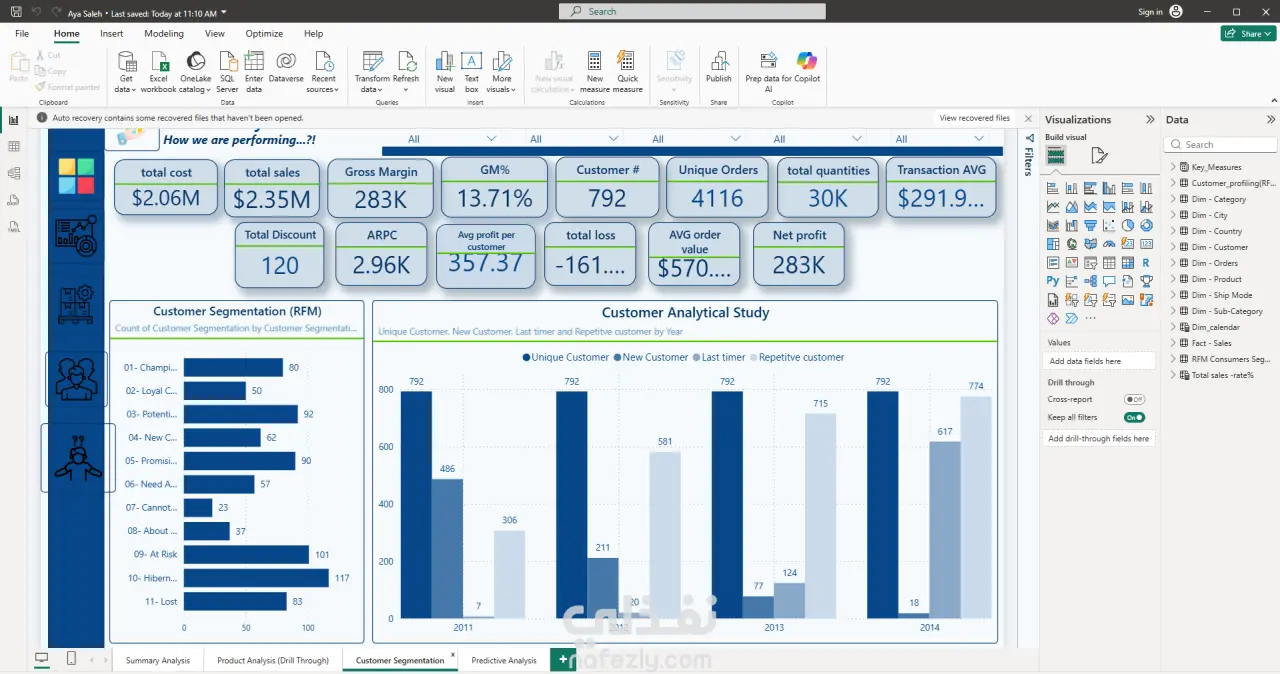Click the customers page navigation icon
The height and width of the screenshot is (674, 1280).
point(77,378)
